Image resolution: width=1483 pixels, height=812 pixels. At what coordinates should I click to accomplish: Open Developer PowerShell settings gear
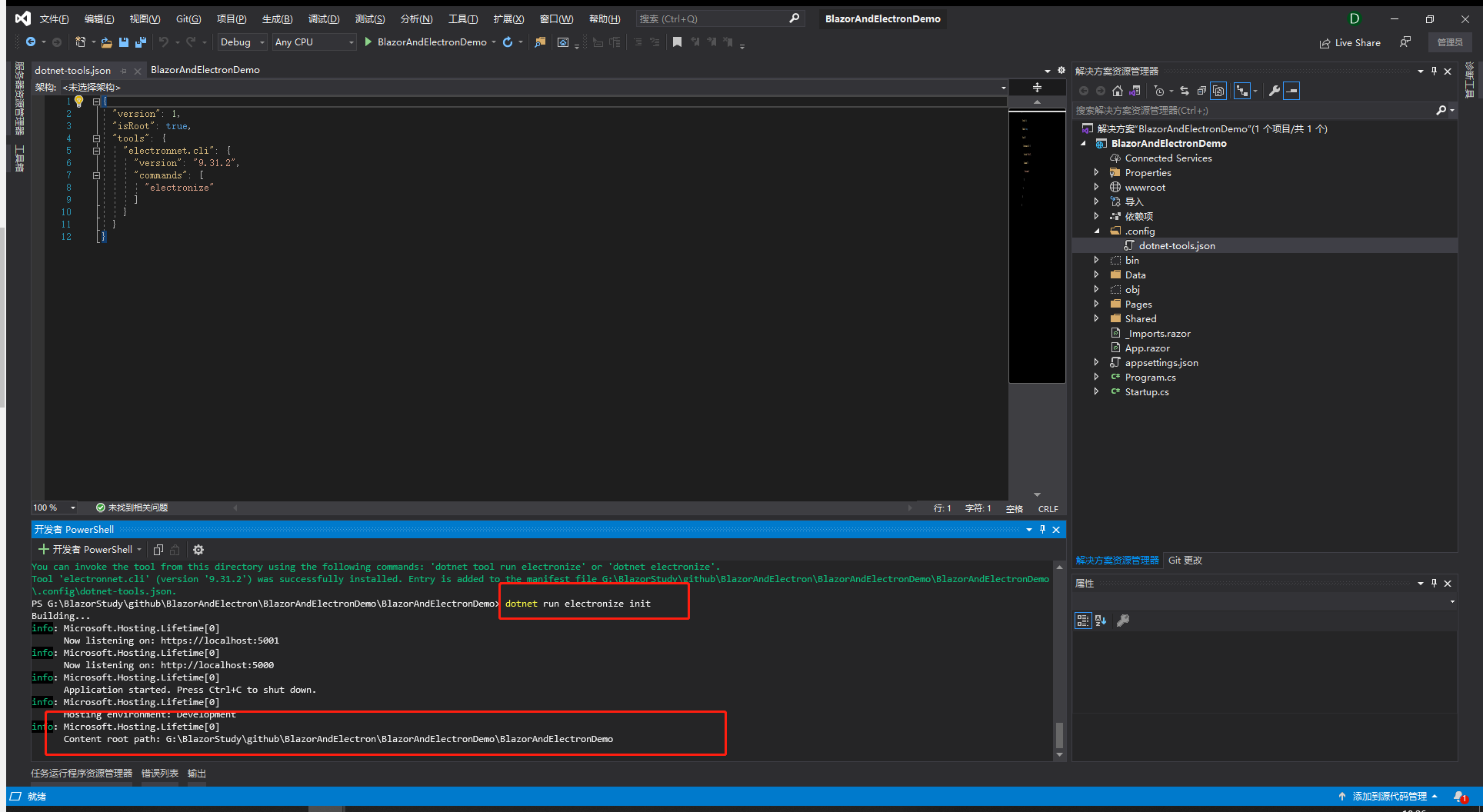[x=198, y=549]
